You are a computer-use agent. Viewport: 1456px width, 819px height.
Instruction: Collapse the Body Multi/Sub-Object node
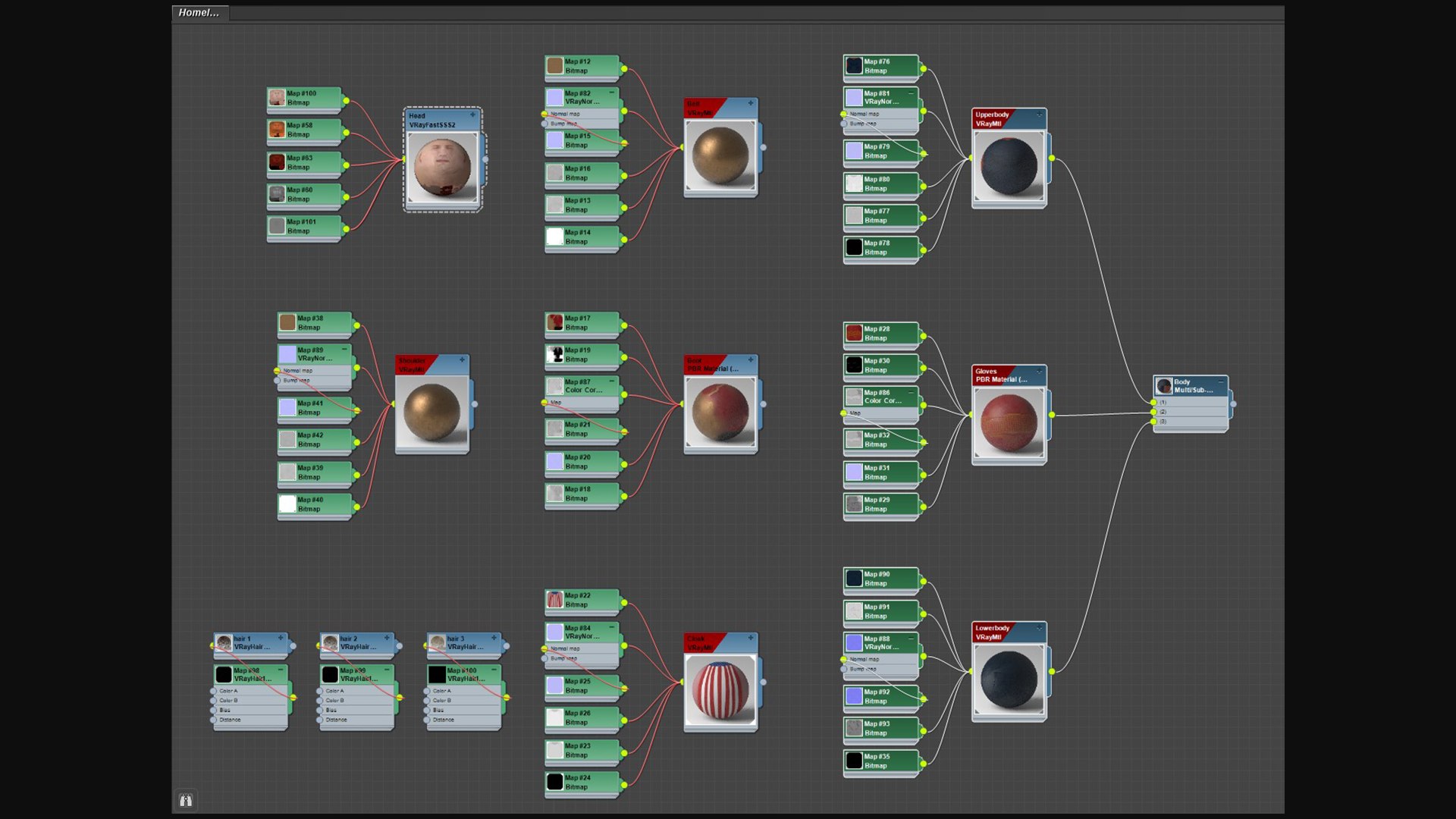pyautogui.click(x=1220, y=381)
